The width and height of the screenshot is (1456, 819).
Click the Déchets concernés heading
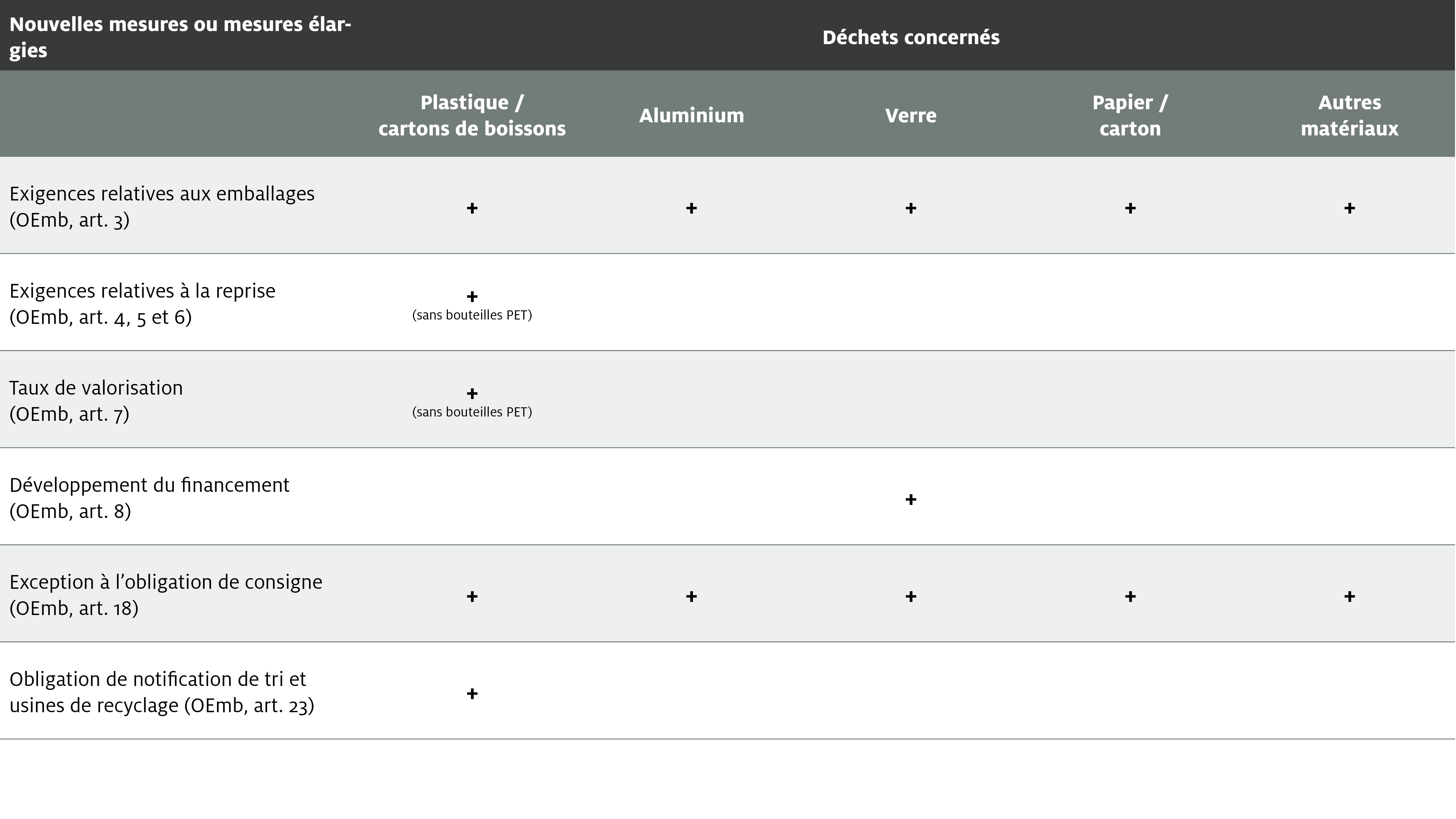click(910, 37)
